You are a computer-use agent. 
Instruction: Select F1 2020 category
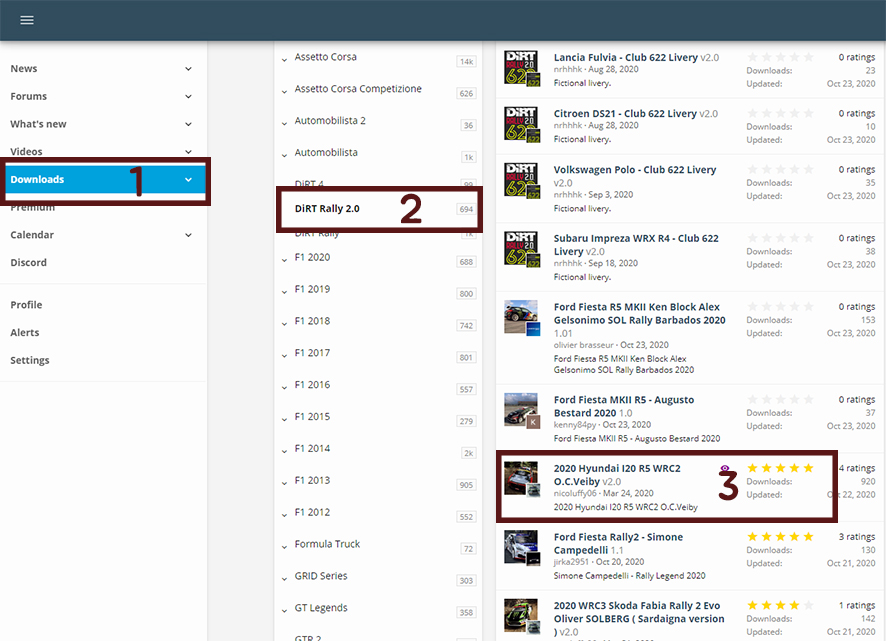coord(312,257)
